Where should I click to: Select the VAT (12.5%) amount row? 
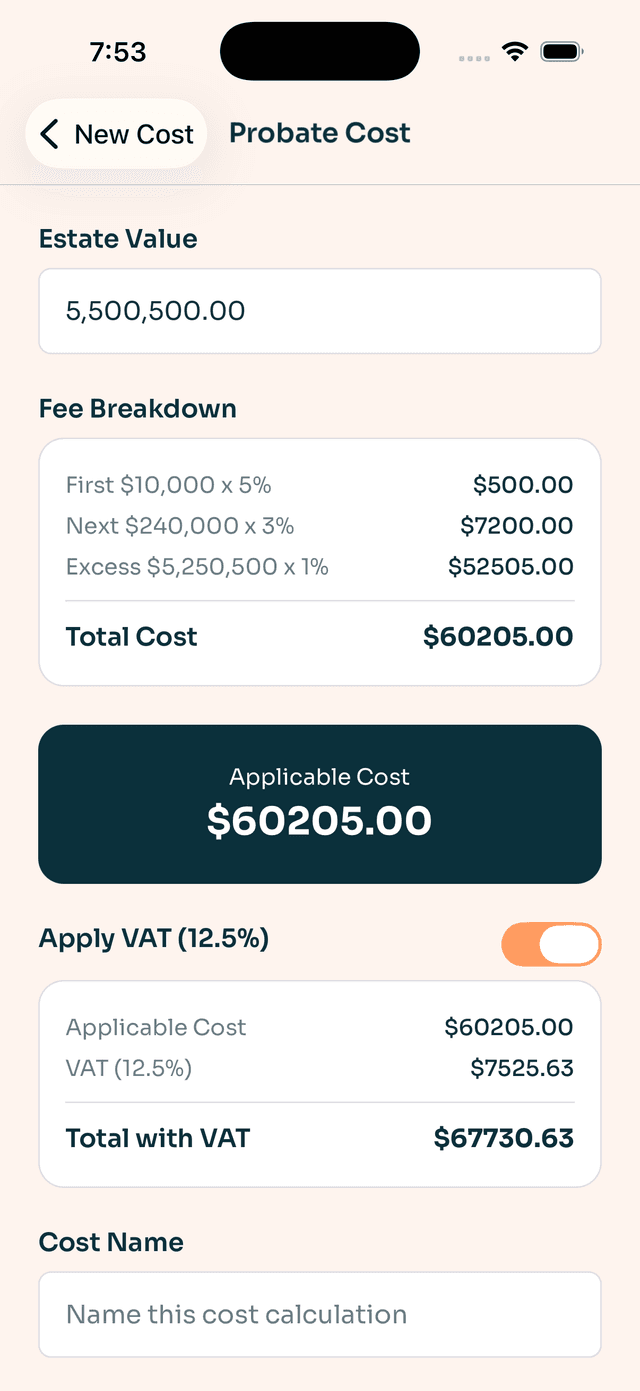tap(320, 1067)
